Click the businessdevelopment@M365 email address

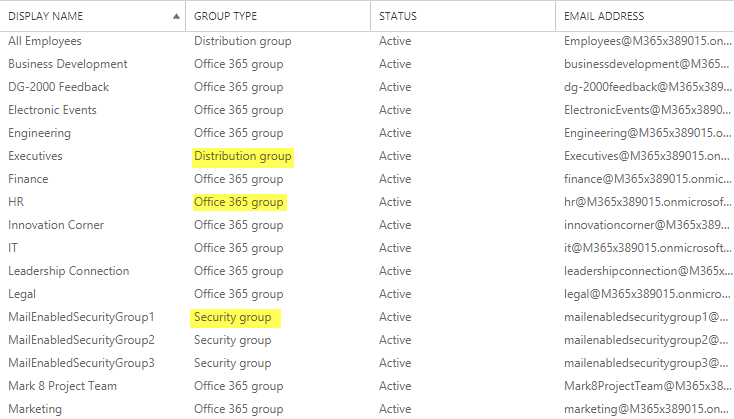[x=647, y=64]
